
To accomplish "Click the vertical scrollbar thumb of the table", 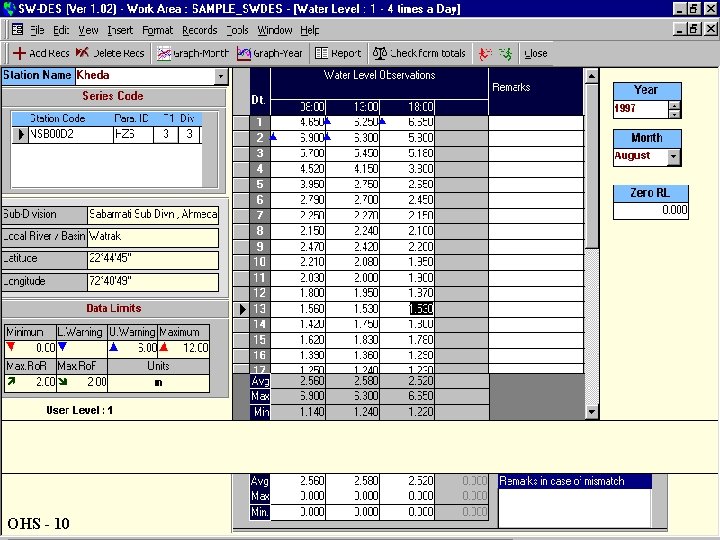I will pyautogui.click(x=591, y=166).
